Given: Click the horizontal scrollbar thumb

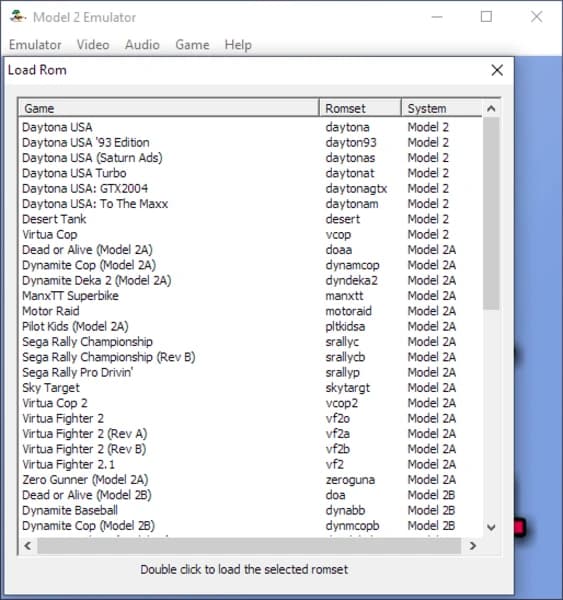Looking at the screenshot, I should pos(249,546).
